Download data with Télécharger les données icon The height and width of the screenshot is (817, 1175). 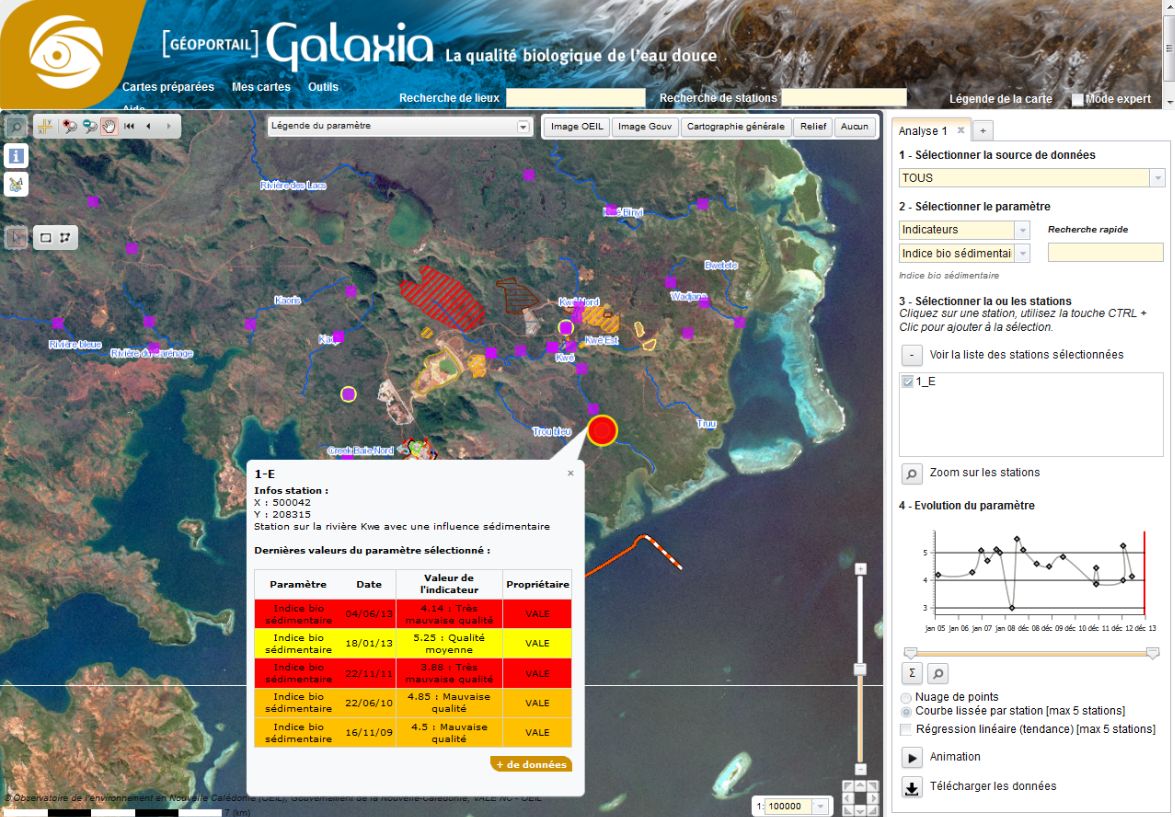pos(911,787)
